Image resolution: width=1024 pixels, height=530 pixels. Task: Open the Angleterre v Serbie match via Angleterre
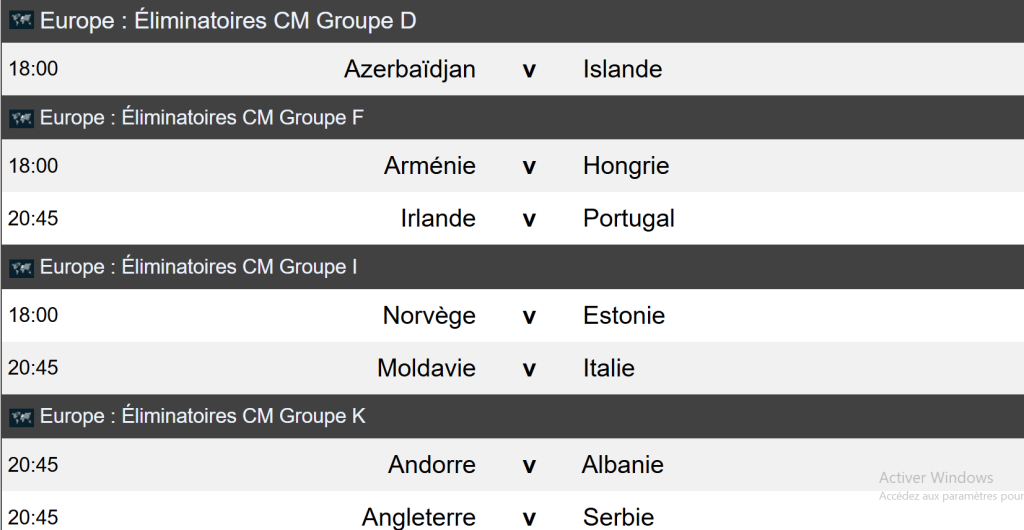pos(418,518)
